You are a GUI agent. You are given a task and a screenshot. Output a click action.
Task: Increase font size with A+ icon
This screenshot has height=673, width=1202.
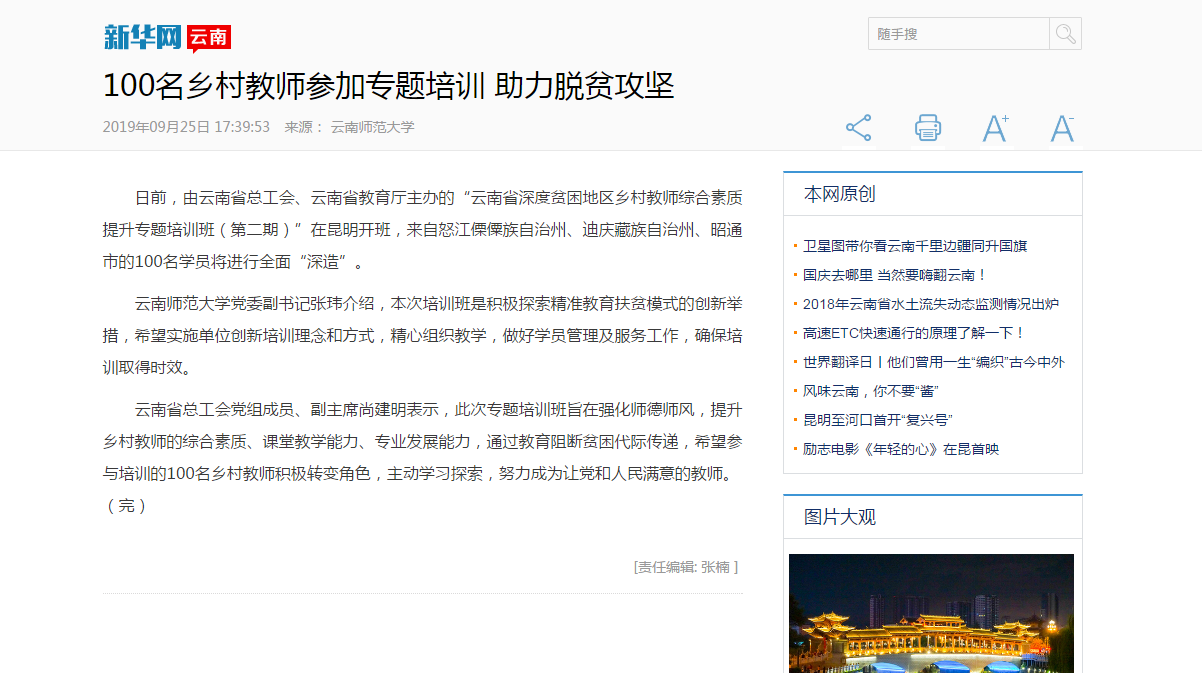click(x=995, y=128)
